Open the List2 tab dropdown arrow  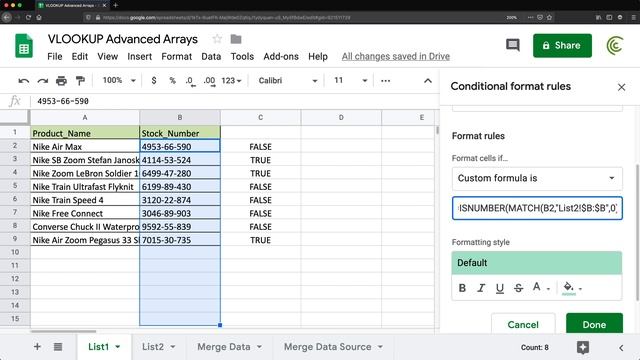(x=173, y=347)
